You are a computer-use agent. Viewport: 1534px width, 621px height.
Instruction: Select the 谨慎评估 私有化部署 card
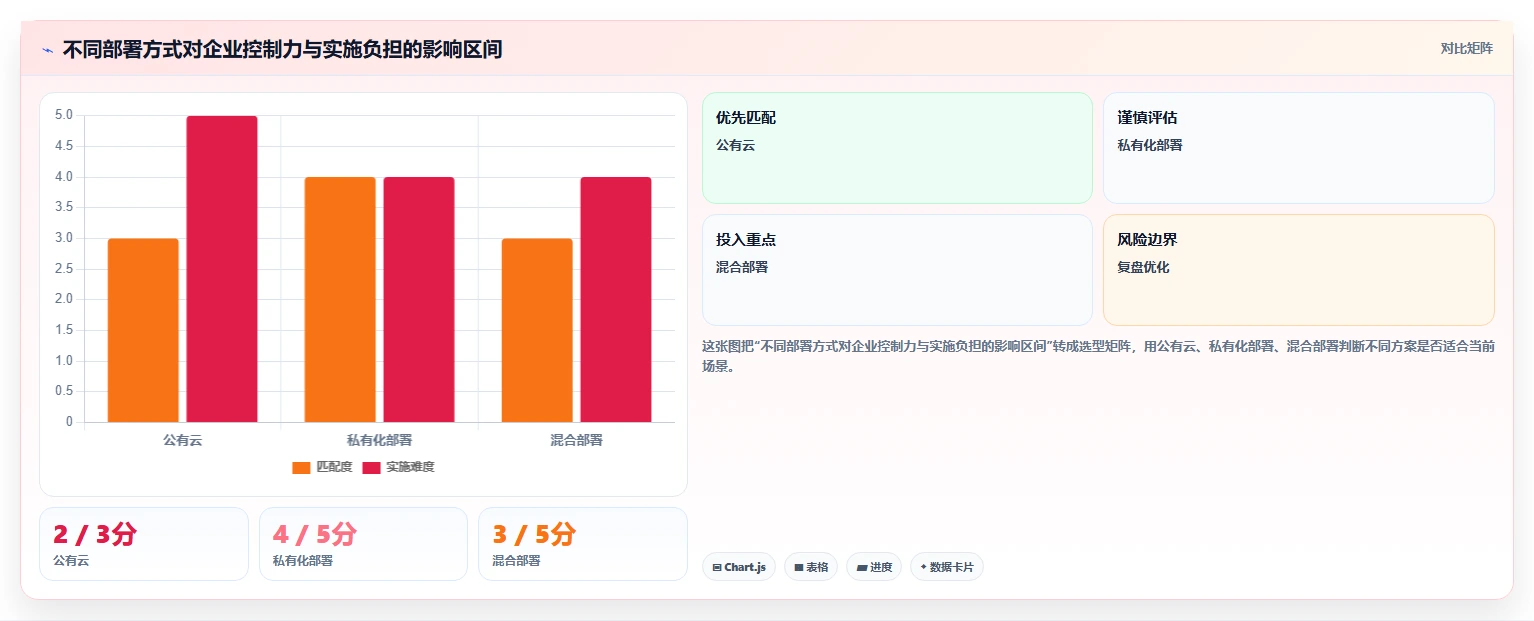(x=1299, y=148)
